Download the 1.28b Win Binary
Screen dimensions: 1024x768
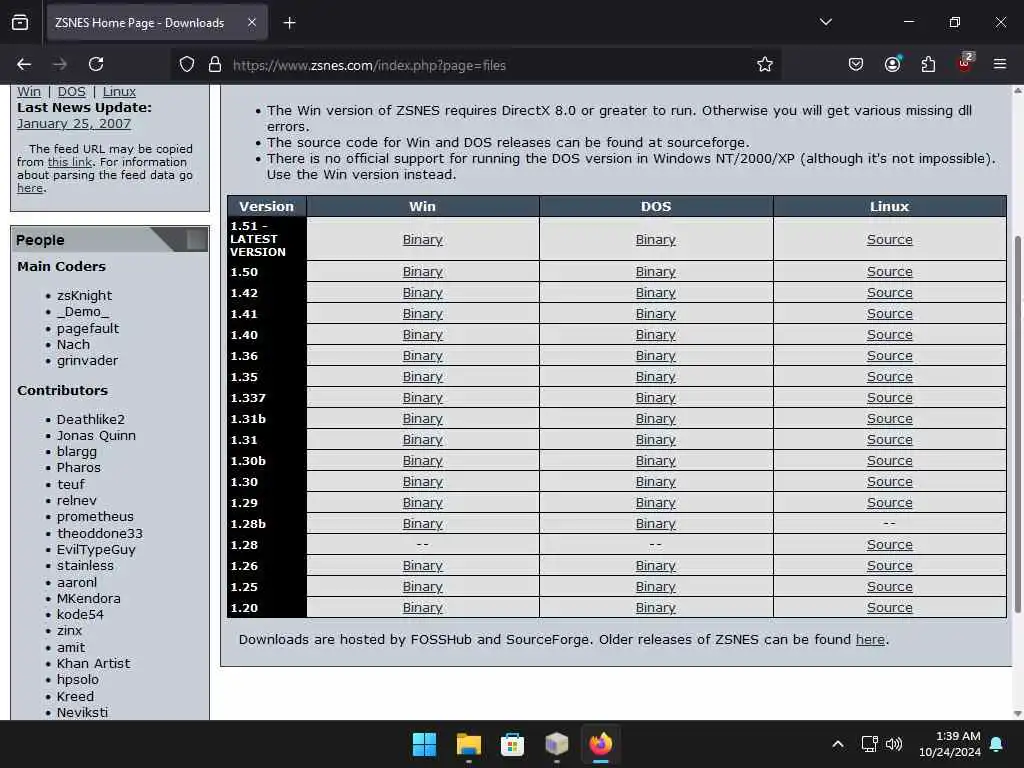[x=423, y=524]
